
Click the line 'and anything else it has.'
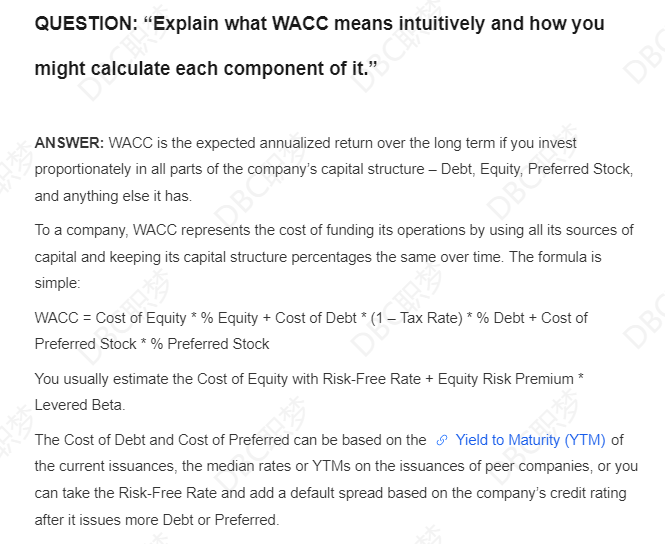(113, 196)
